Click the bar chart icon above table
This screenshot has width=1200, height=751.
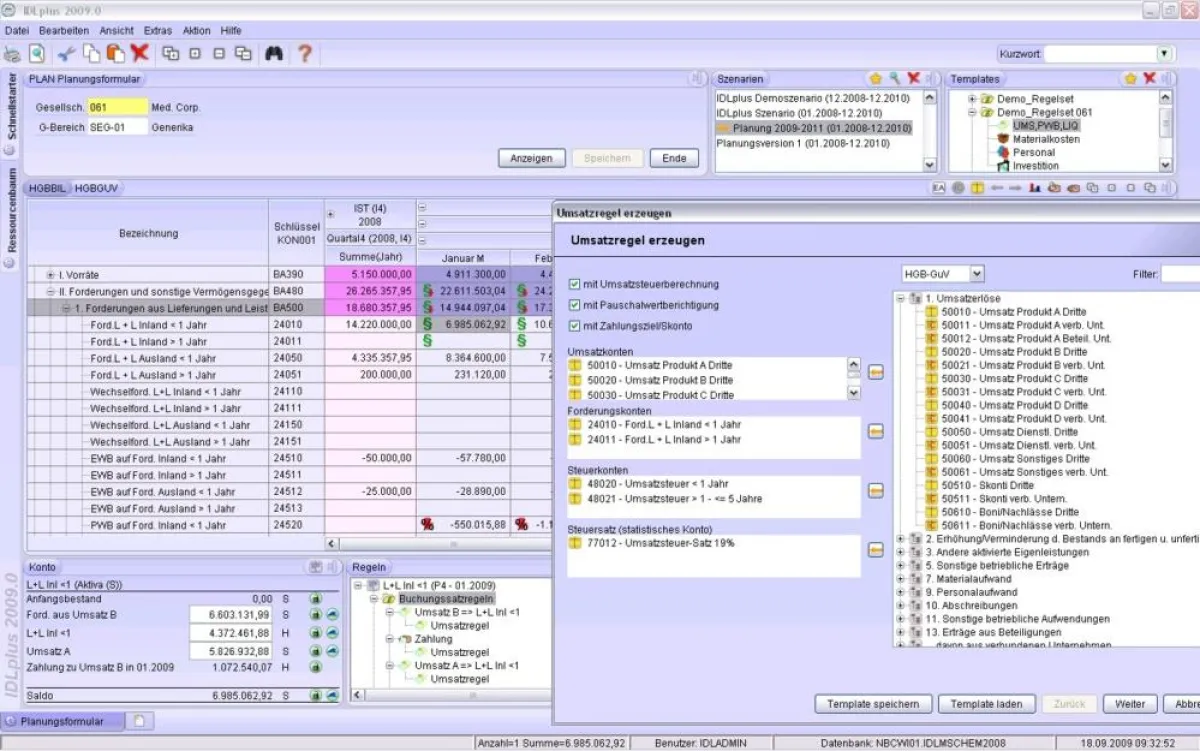coord(1035,188)
